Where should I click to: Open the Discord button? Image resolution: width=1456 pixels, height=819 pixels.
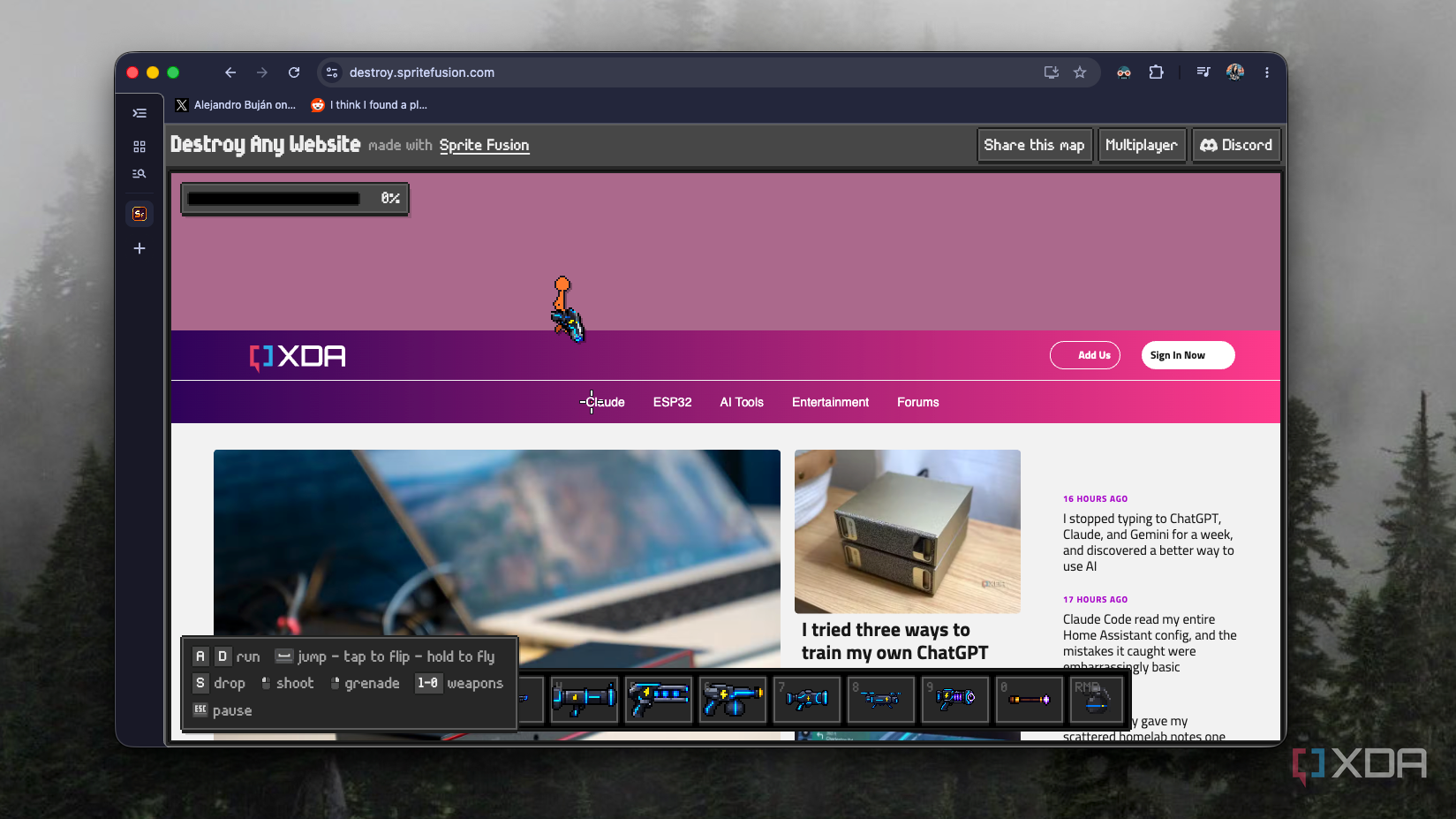(1236, 145)
